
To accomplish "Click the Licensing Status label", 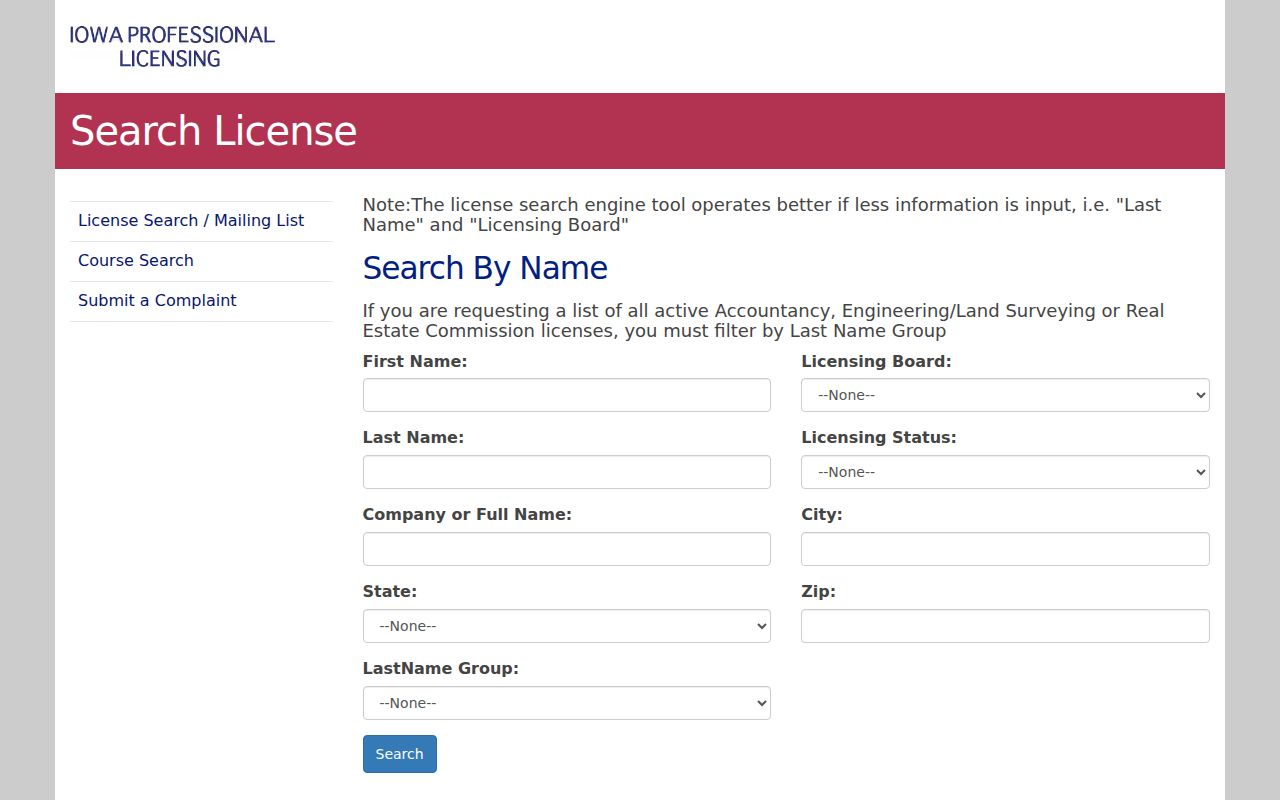I will click(879, 437).
